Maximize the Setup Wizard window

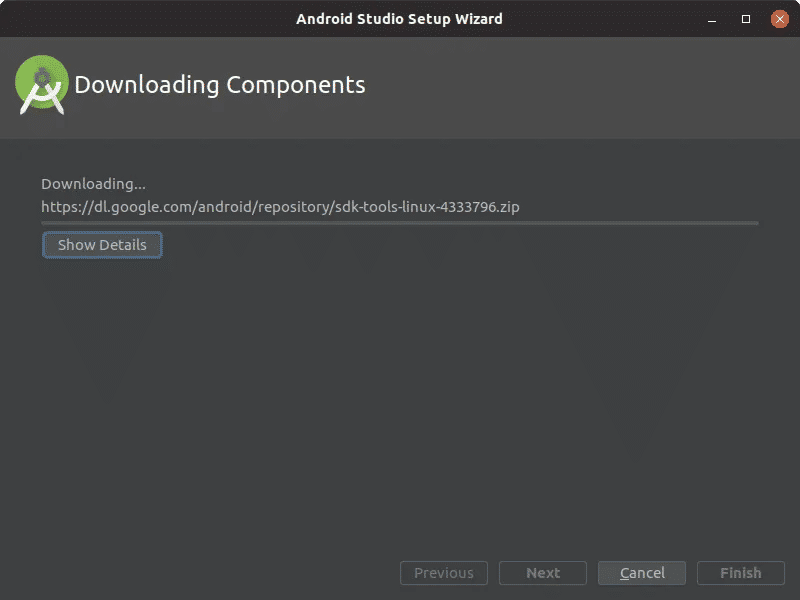click(x=745, y=19)
